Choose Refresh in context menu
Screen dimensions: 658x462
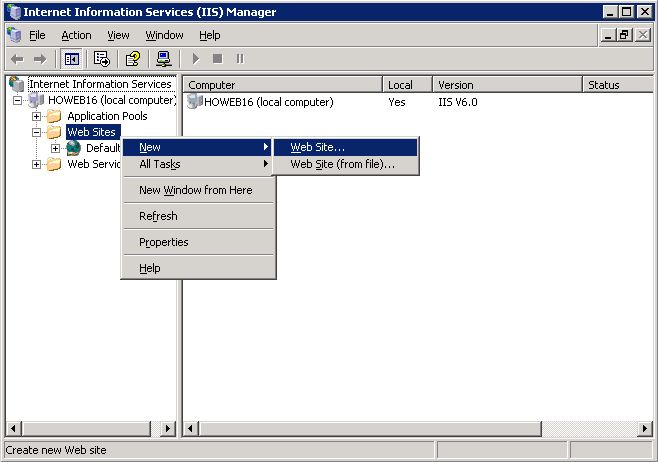198,216
